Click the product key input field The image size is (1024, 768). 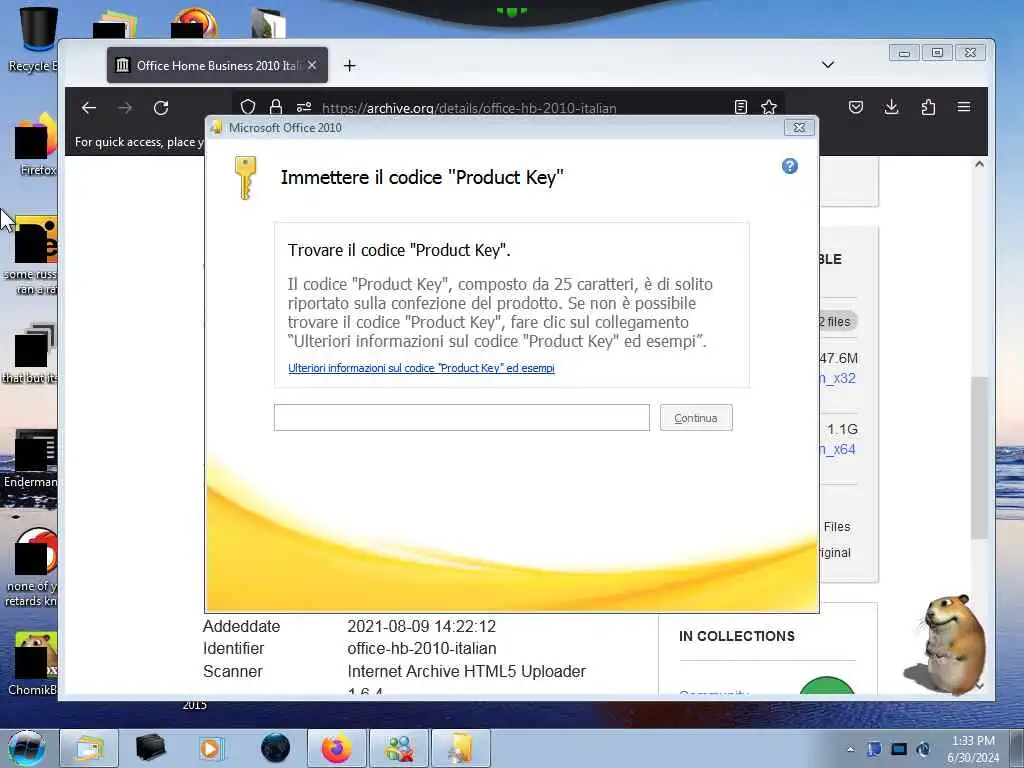pyautogui.click(x=461, y=417)
